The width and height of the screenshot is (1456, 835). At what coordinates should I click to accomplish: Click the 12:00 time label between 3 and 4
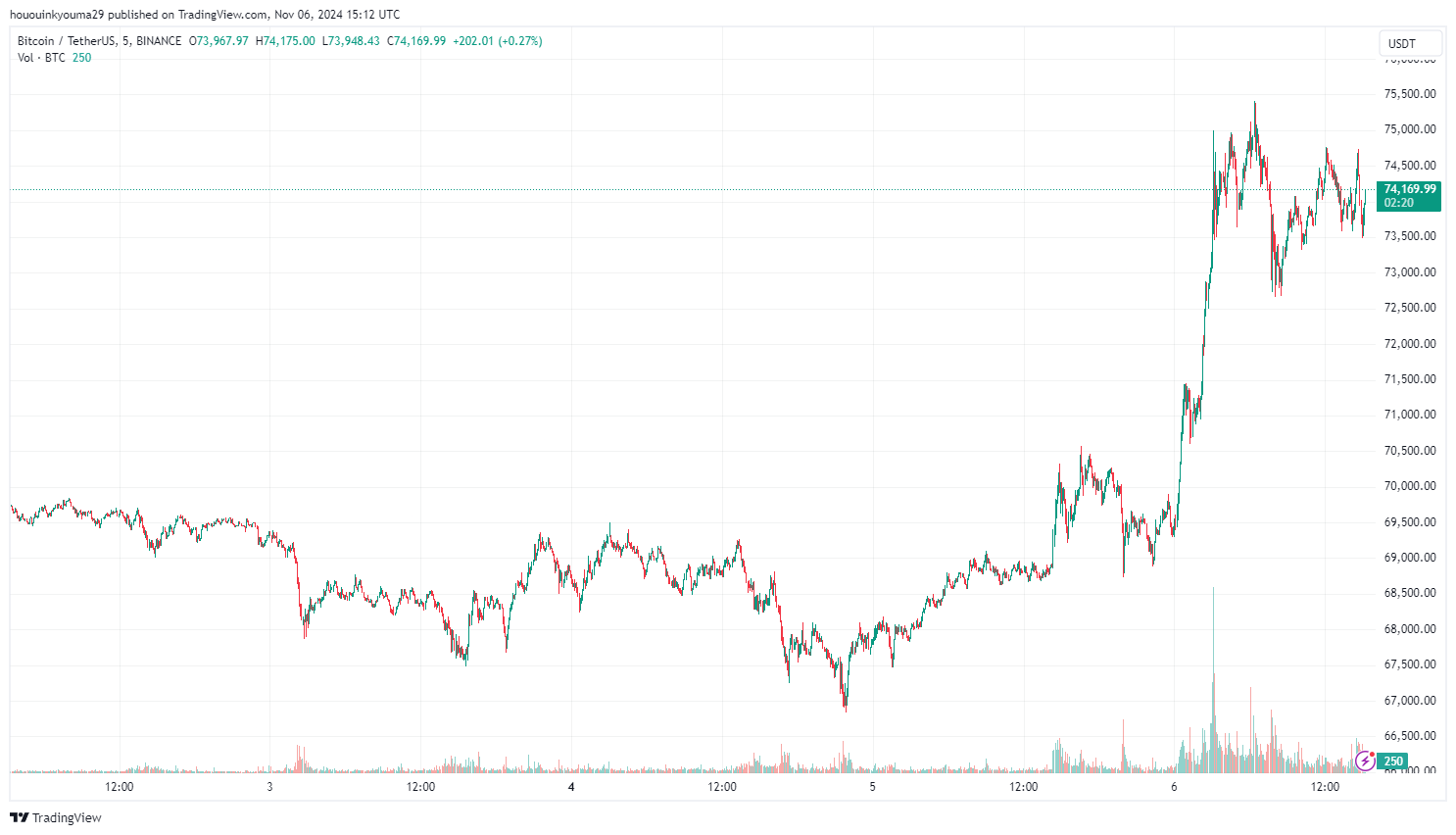[421, 787]
